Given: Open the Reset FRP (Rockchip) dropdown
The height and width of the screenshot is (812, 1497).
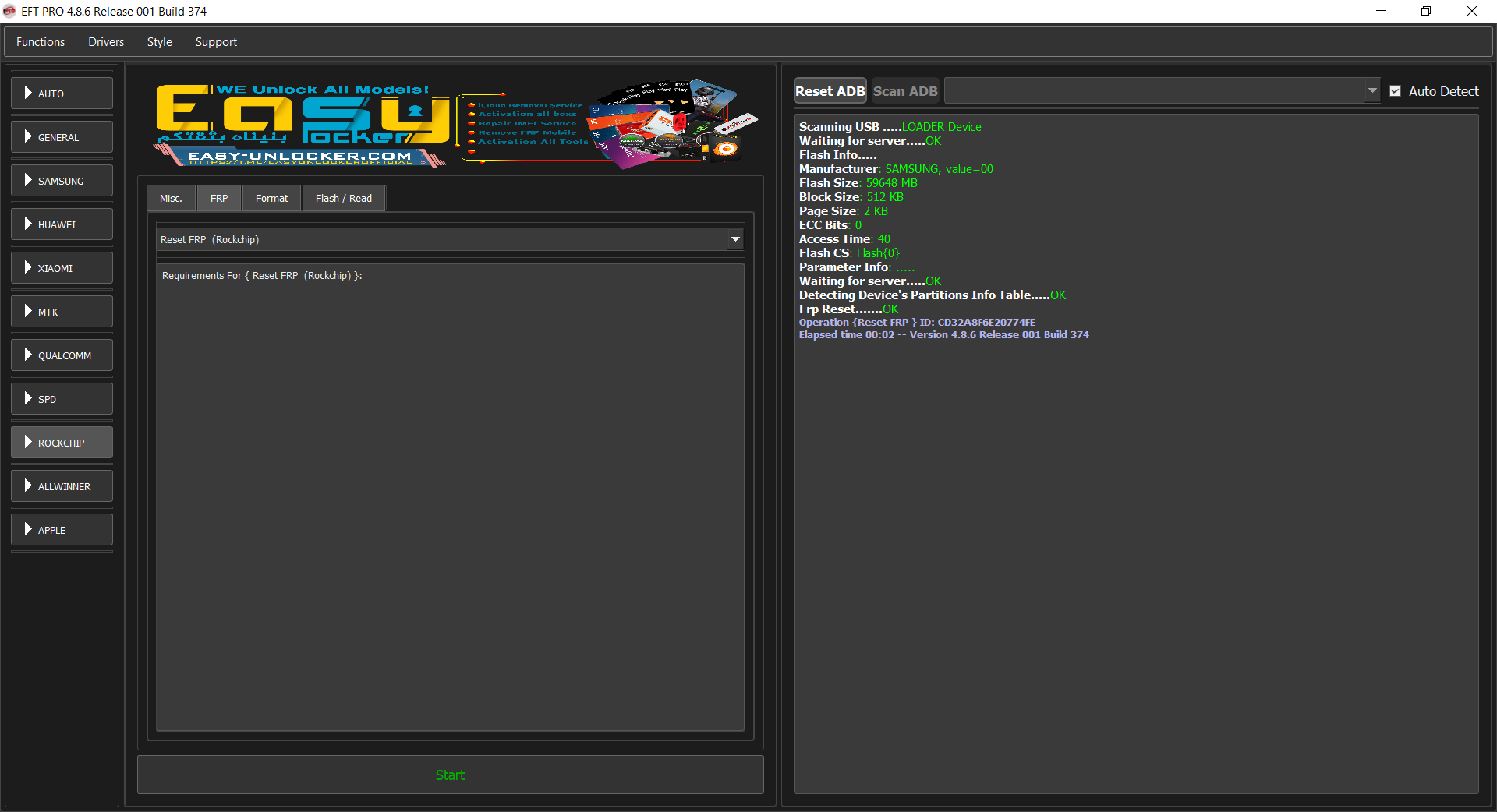Looking at the screenshot, I should pos(450,239).
